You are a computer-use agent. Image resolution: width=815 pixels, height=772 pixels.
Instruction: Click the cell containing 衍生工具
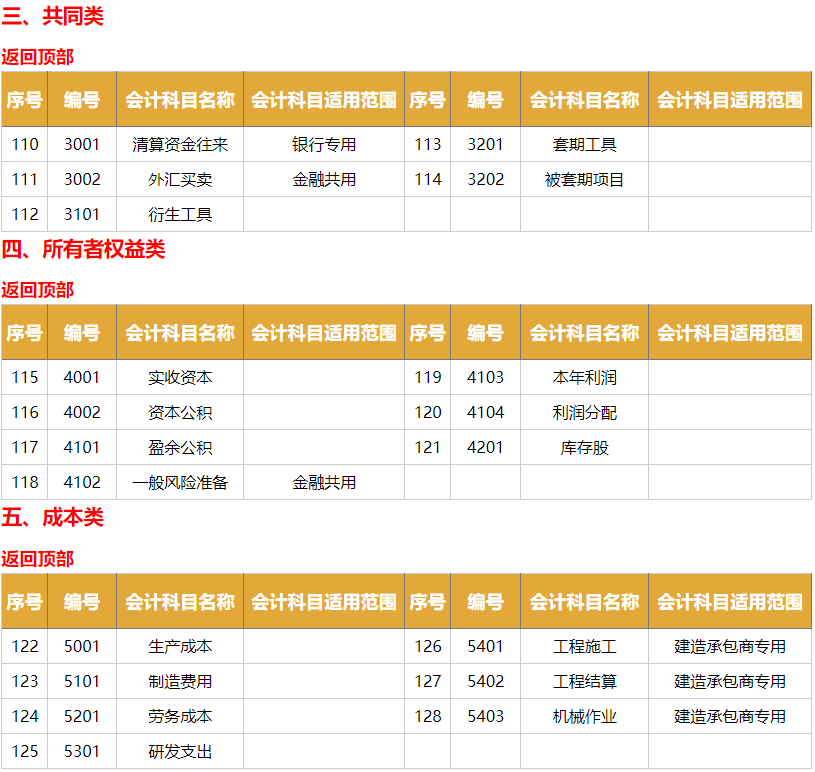[x=180, y=214]
